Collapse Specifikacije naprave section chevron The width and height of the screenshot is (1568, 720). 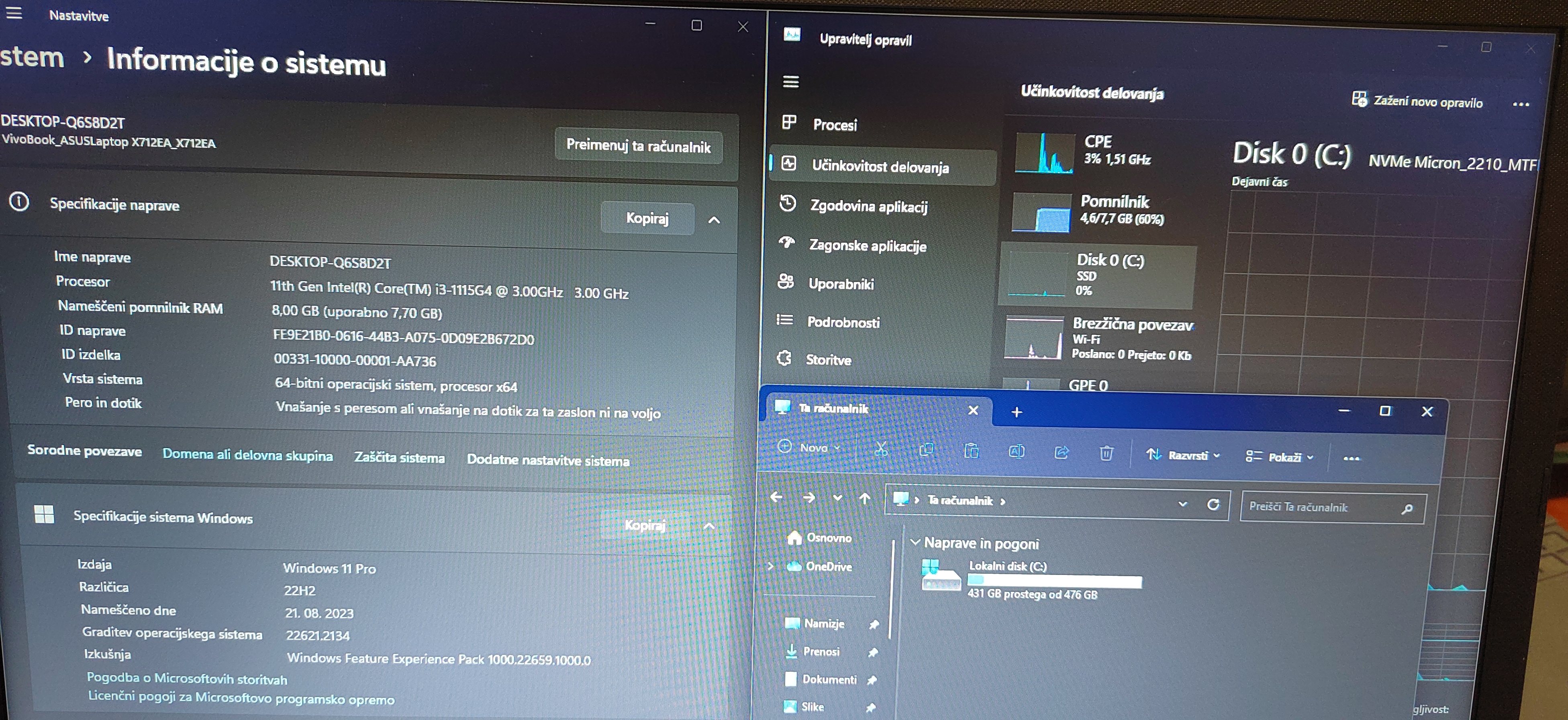pos(715,220)
